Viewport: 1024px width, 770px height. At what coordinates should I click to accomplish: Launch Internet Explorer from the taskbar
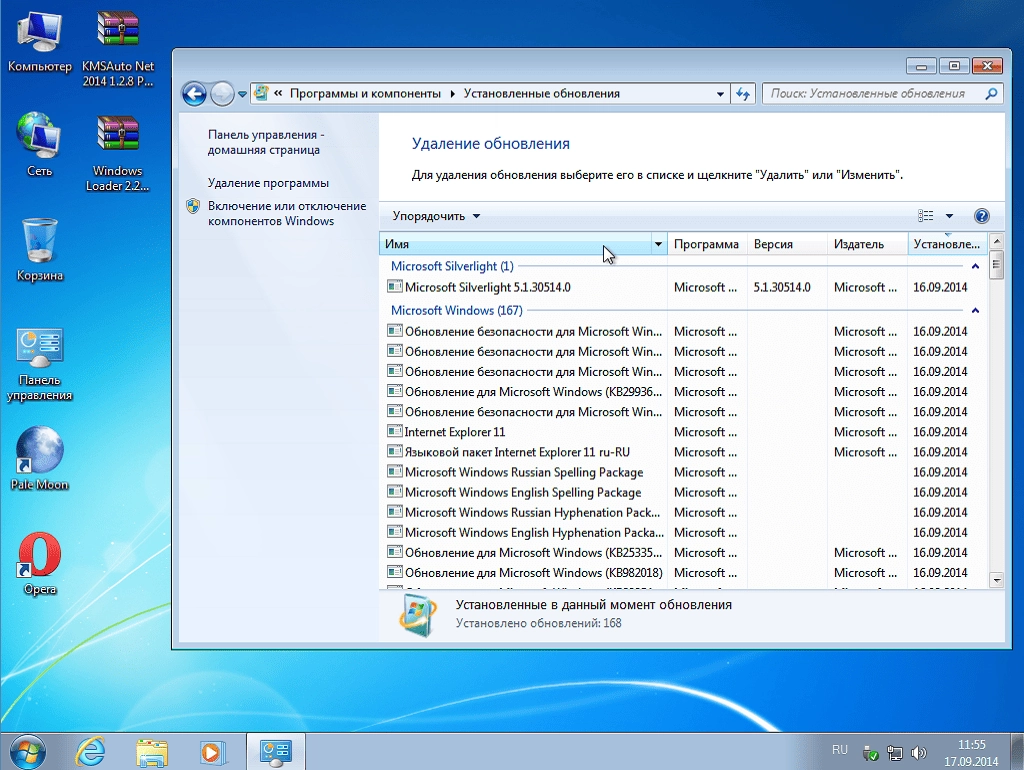[90, 752]
